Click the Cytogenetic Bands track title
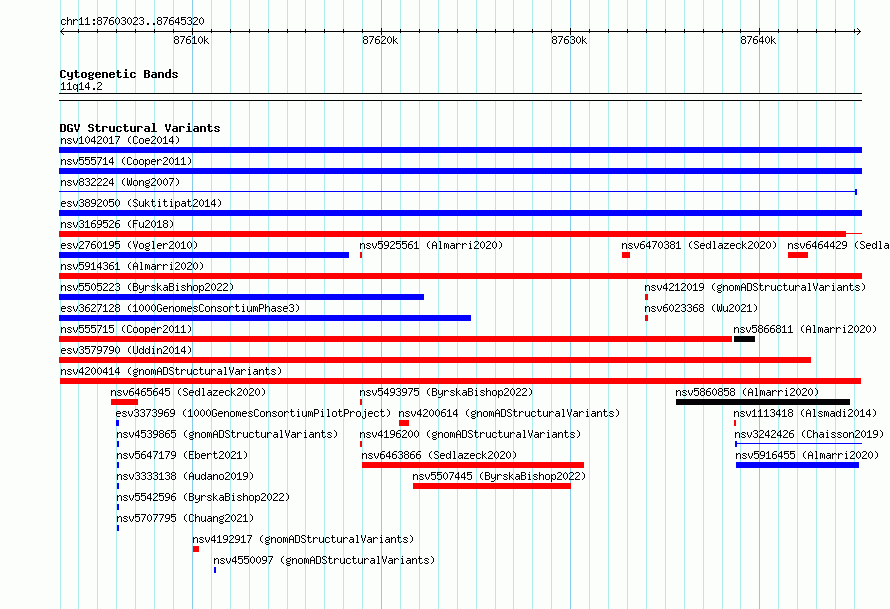The image size is (890, 609). click(119, 74)
